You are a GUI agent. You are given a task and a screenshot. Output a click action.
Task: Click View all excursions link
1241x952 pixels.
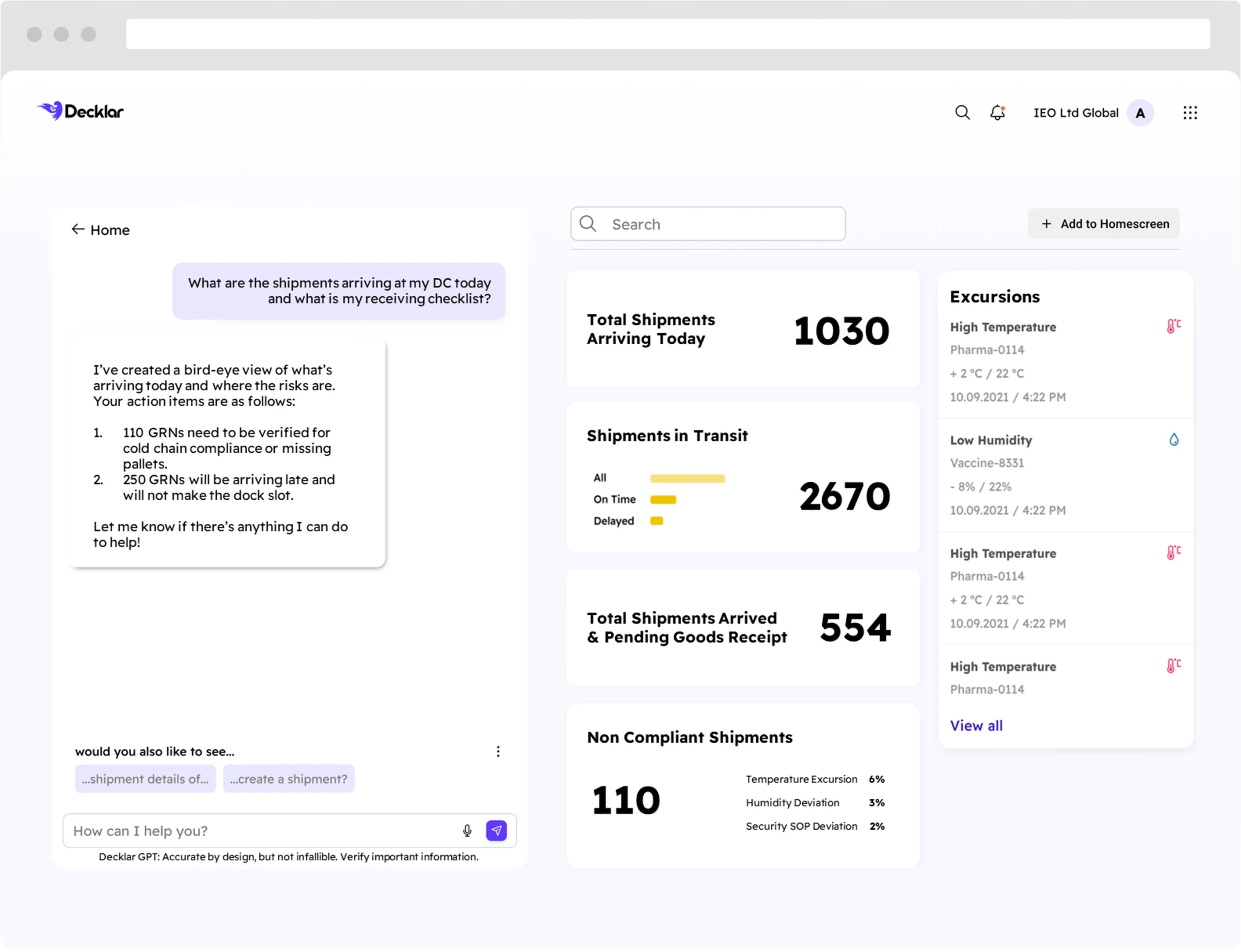[x=976, y=725]
